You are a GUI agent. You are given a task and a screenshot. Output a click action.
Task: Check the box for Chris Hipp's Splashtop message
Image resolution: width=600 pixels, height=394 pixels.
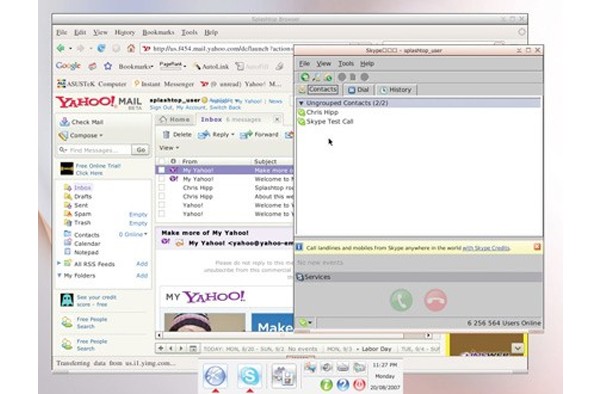[162, 187]
